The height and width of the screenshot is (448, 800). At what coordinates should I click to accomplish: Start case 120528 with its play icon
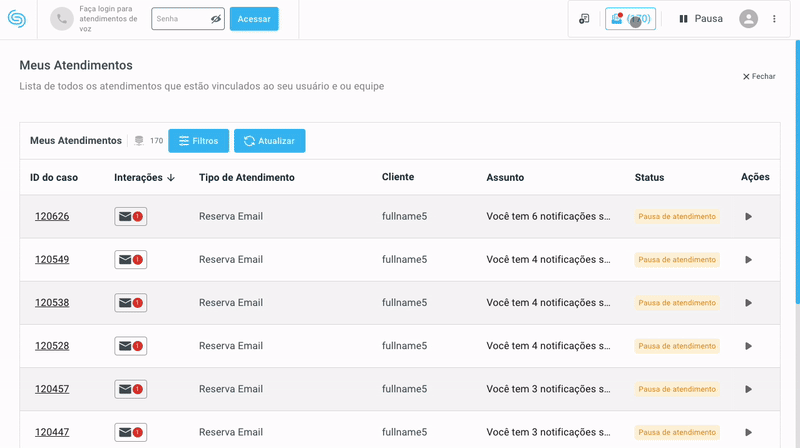pyautogui.click(x=748, y=346)
